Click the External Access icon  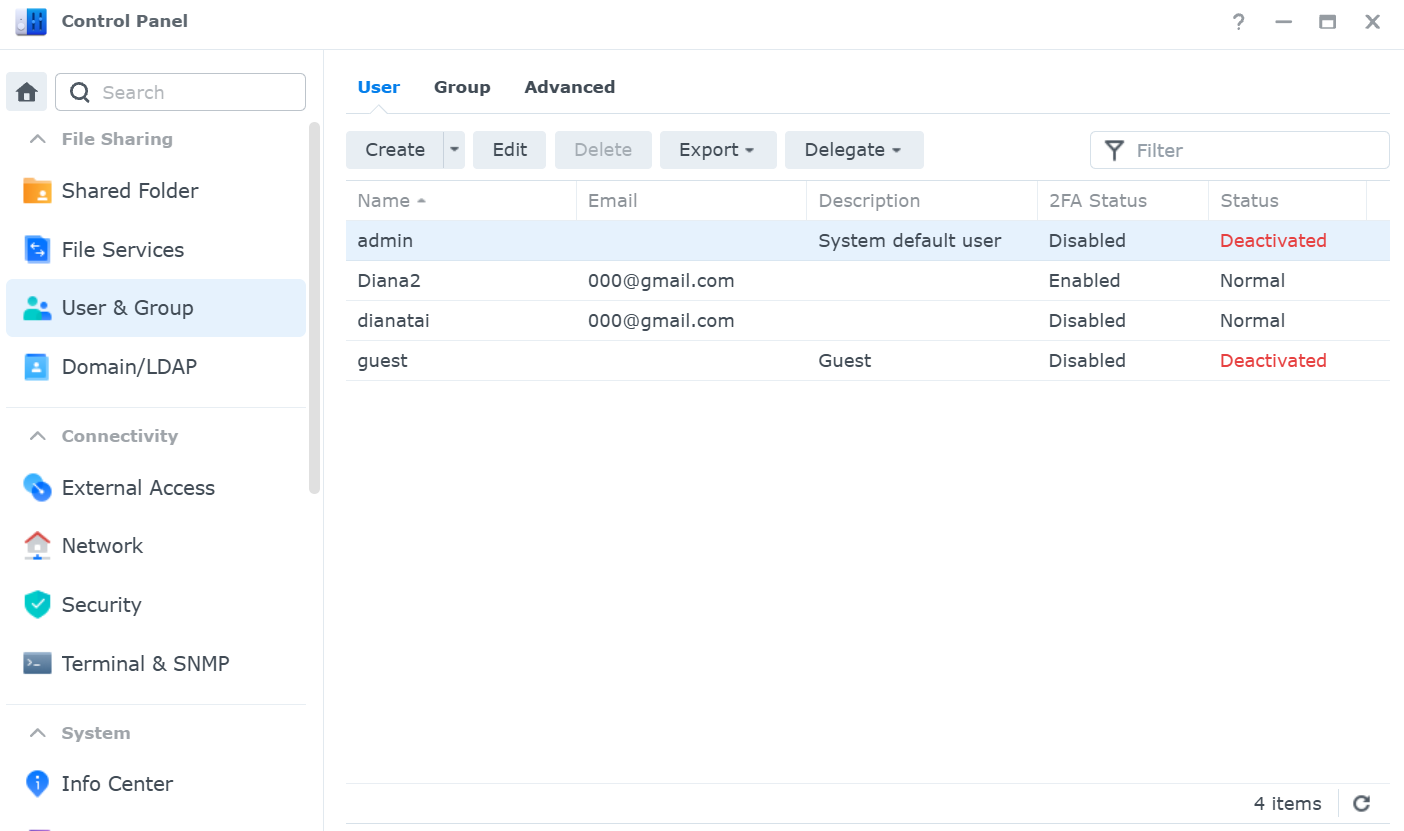point(37,488)
